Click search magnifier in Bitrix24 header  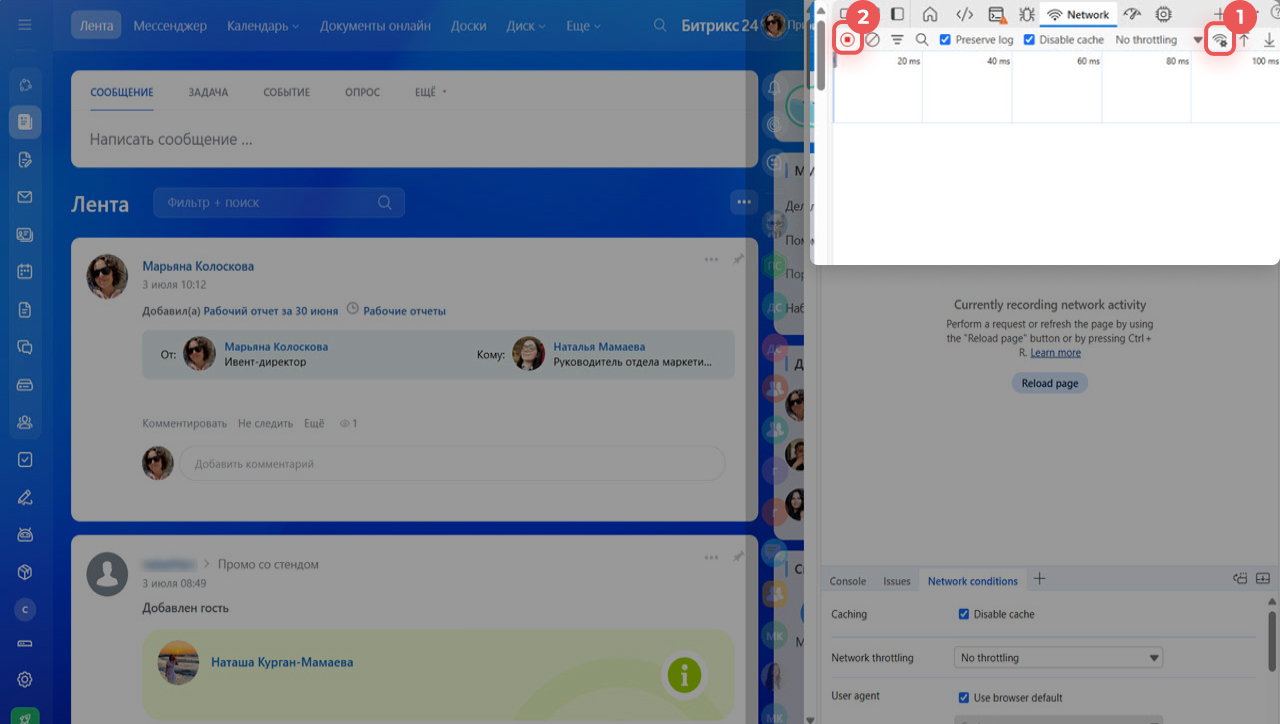[x=659, y=25]
